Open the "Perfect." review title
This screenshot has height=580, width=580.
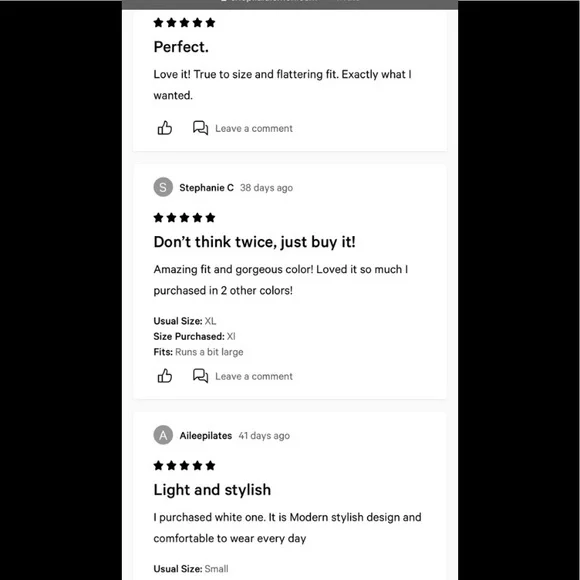[x=181, y=47]
